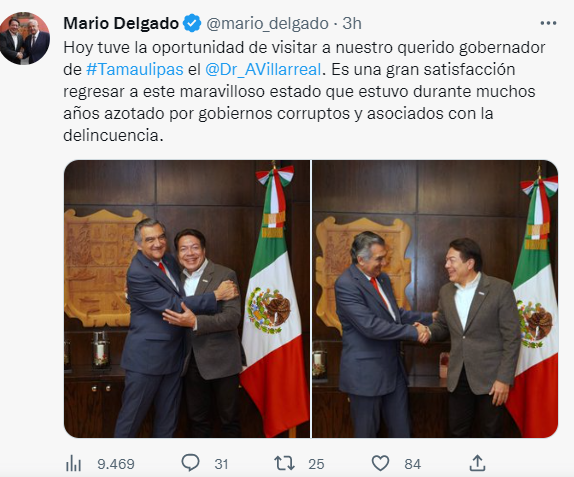Open the 3h tweet timestamp
The width and height of the screenshot is (574, 477).
click(x=352, y=24)
